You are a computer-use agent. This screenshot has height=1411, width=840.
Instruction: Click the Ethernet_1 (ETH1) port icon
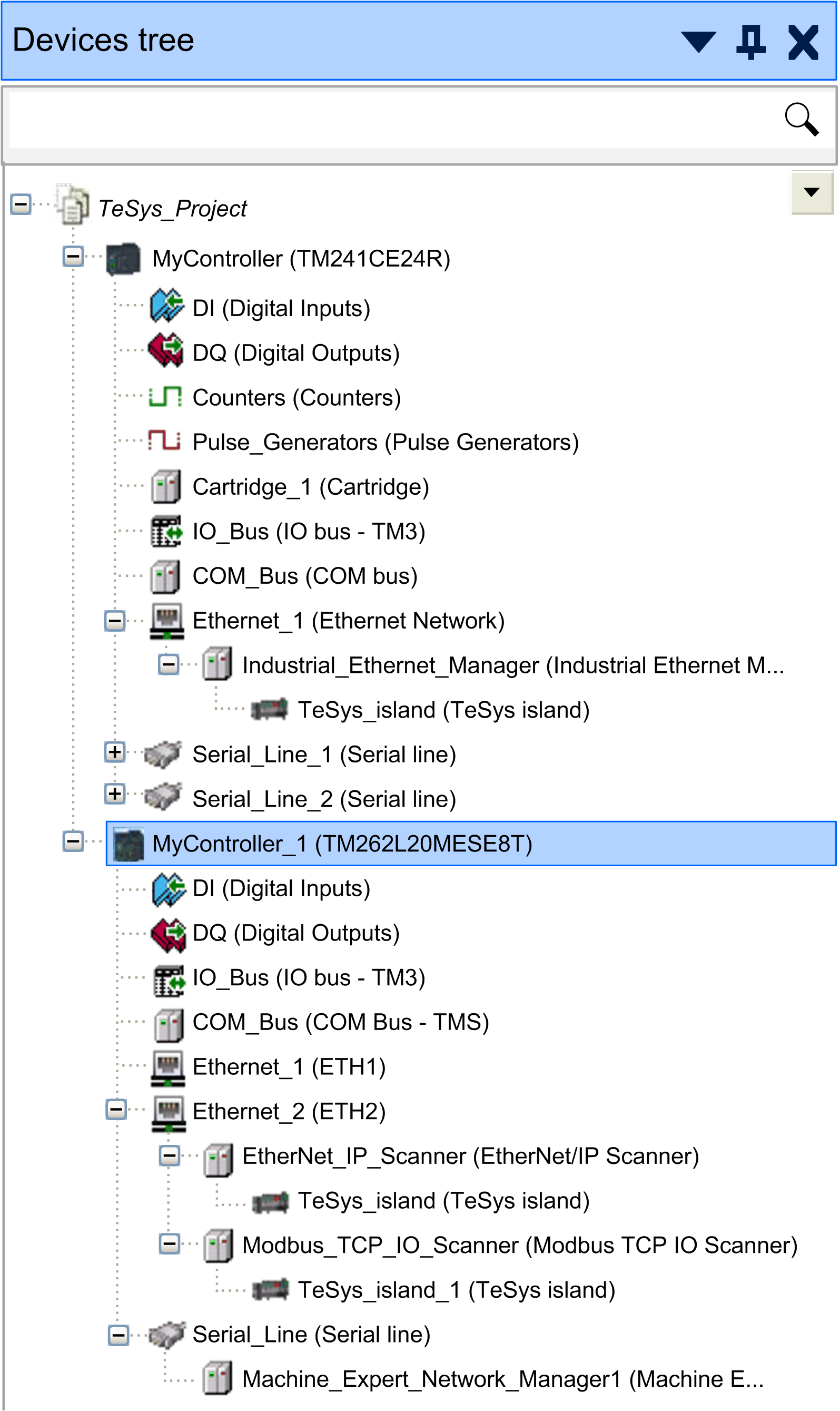[x=168, y=1069]
